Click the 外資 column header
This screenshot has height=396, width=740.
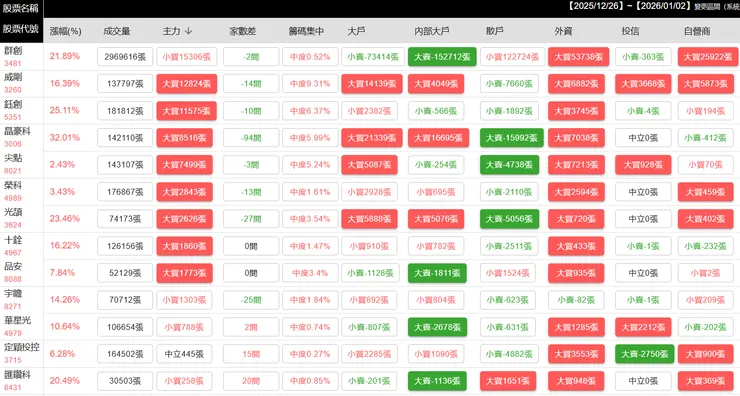[x=563, y=31]
